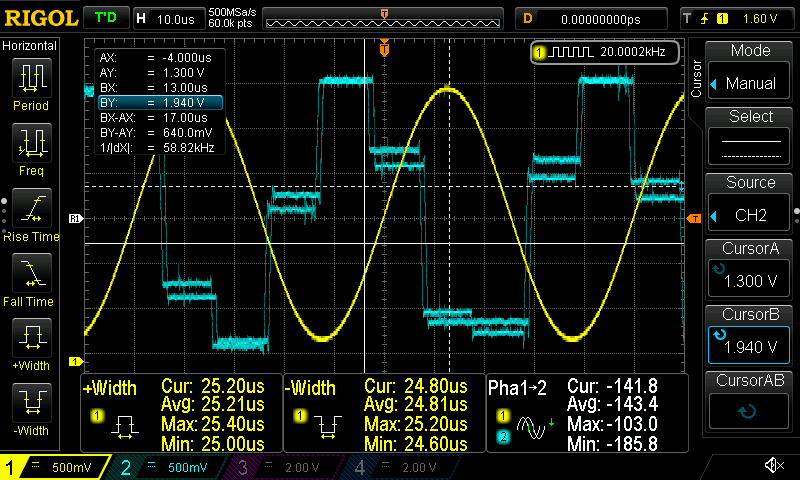Select the Freq measurement icon
This screenshot has width=800, height=480.
point(31,146)
